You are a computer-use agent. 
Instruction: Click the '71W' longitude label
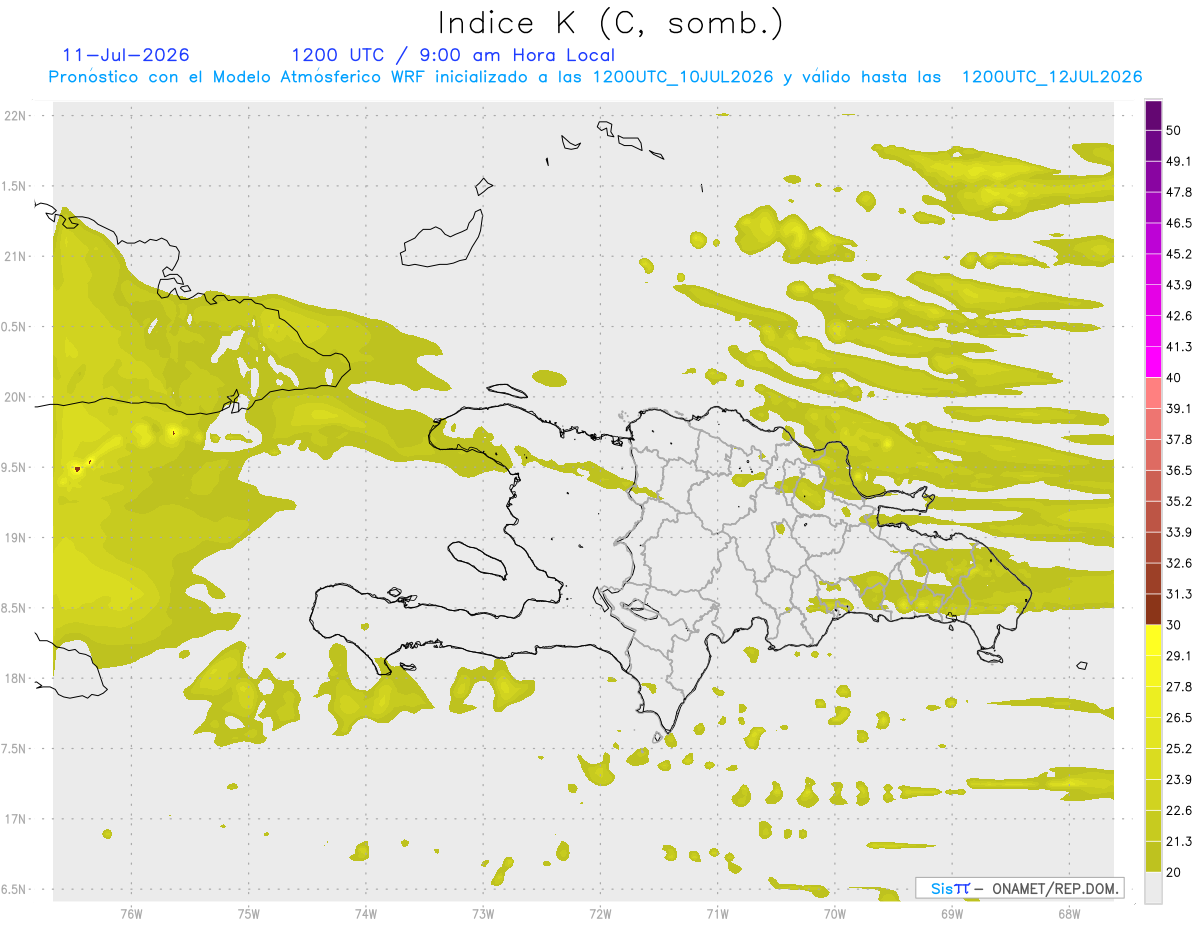click(x=717, y=914)
